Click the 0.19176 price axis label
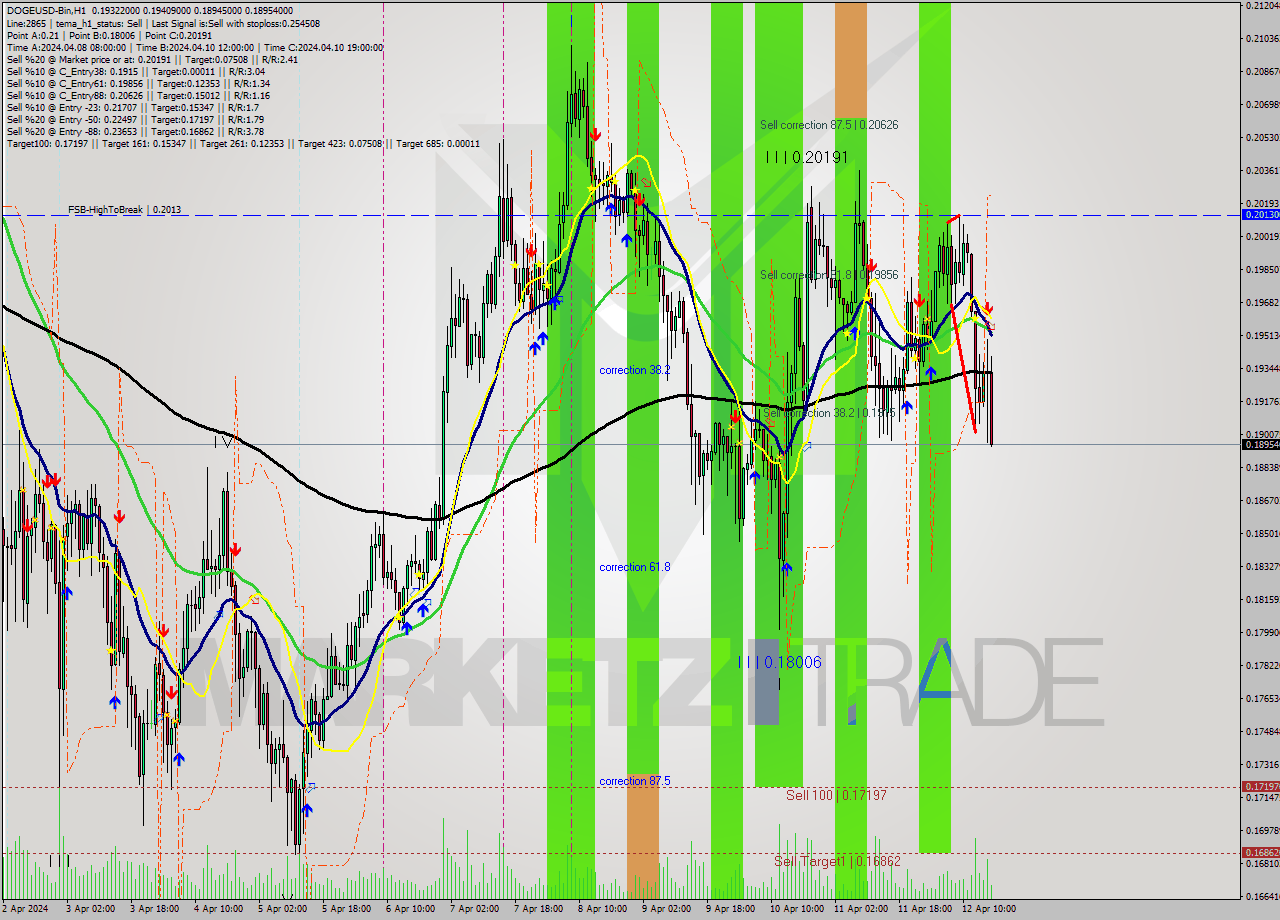Viewport: 1280px width, 920px height. pyautogui.click(x=1262, y=402)
